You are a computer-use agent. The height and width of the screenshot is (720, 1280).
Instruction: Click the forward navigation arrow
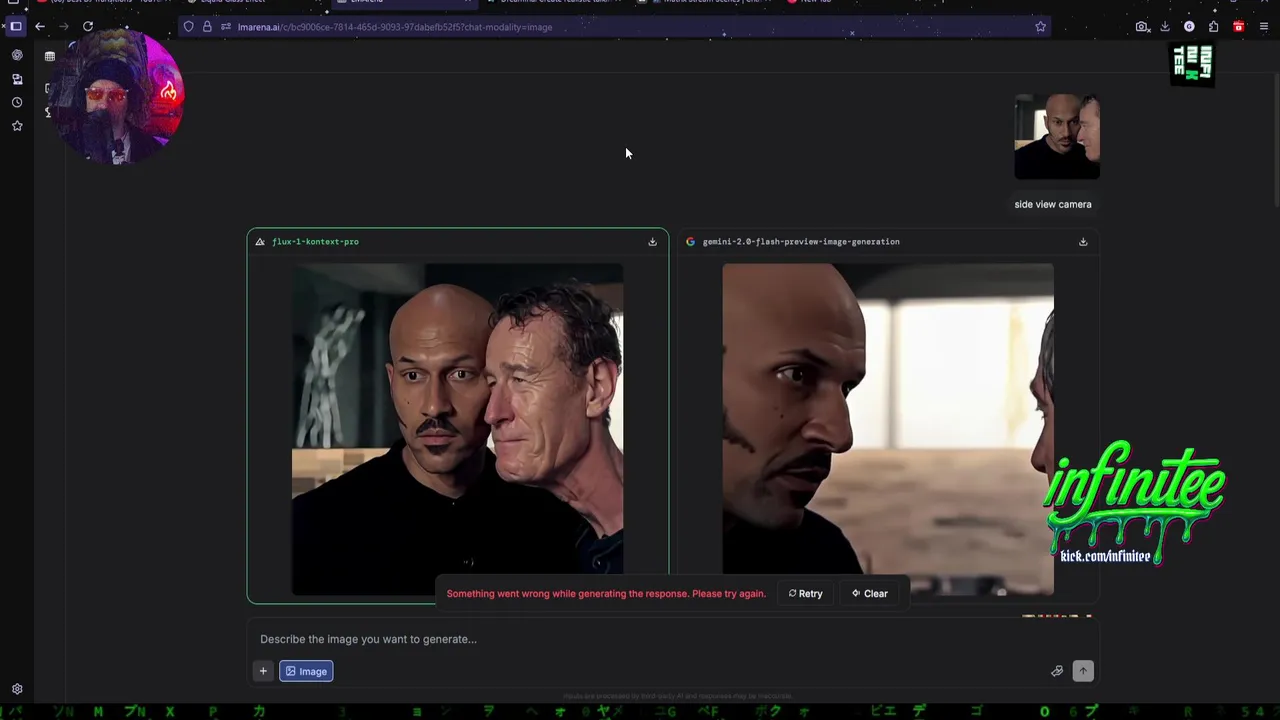pyautogui.click(x=64, y=27)
